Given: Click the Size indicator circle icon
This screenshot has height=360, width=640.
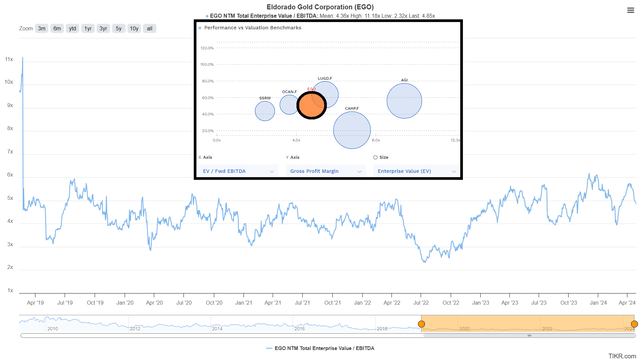Looking at the screenshot, I should click(375, 157).
